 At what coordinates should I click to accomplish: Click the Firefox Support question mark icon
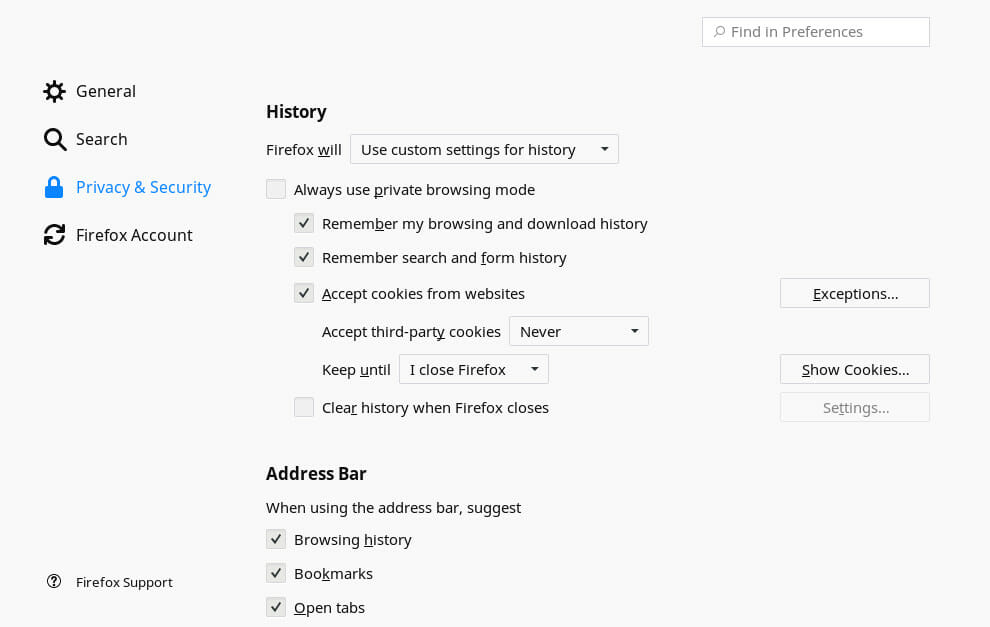[54, 582]
